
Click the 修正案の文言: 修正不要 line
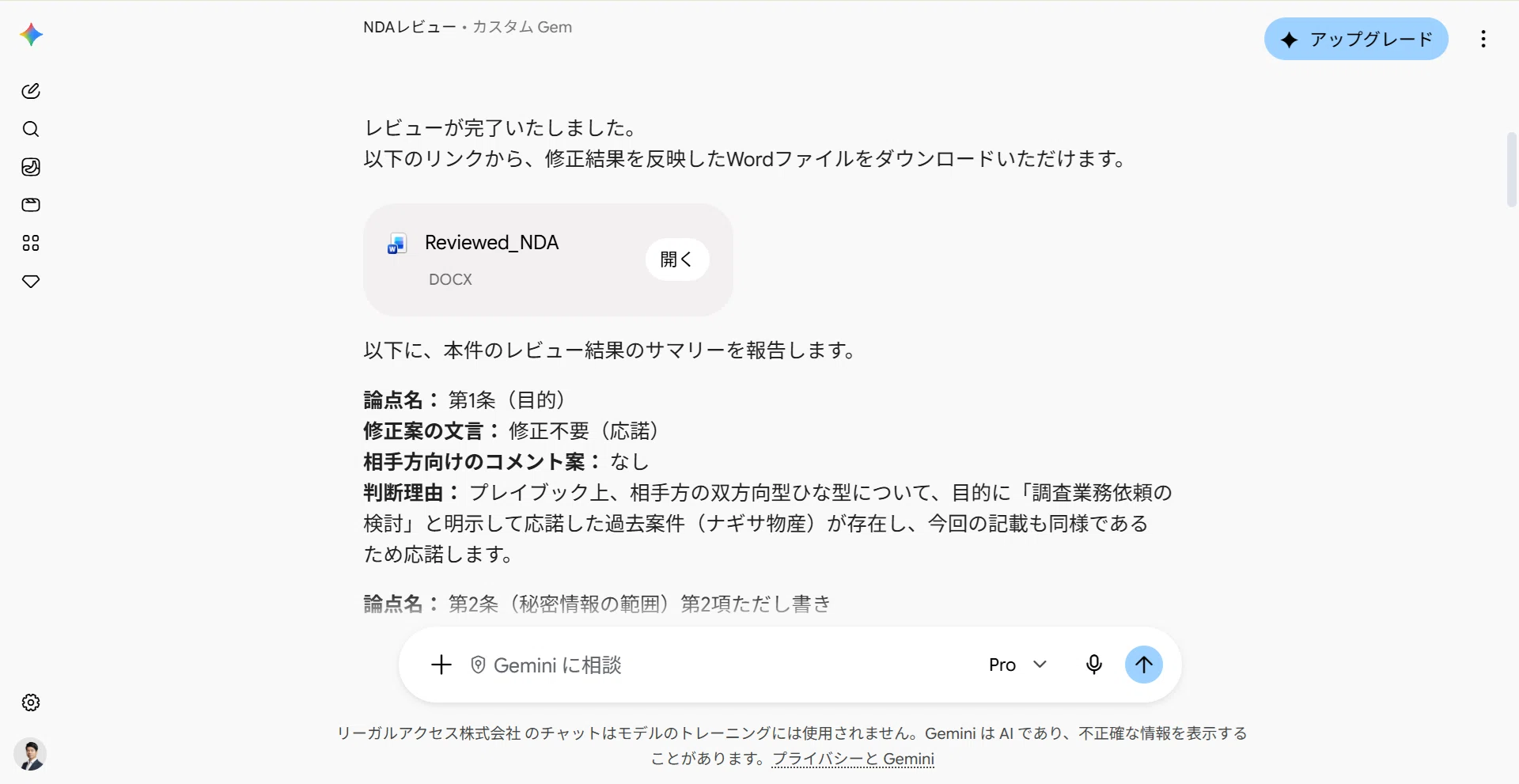click(x=512, y=431)
